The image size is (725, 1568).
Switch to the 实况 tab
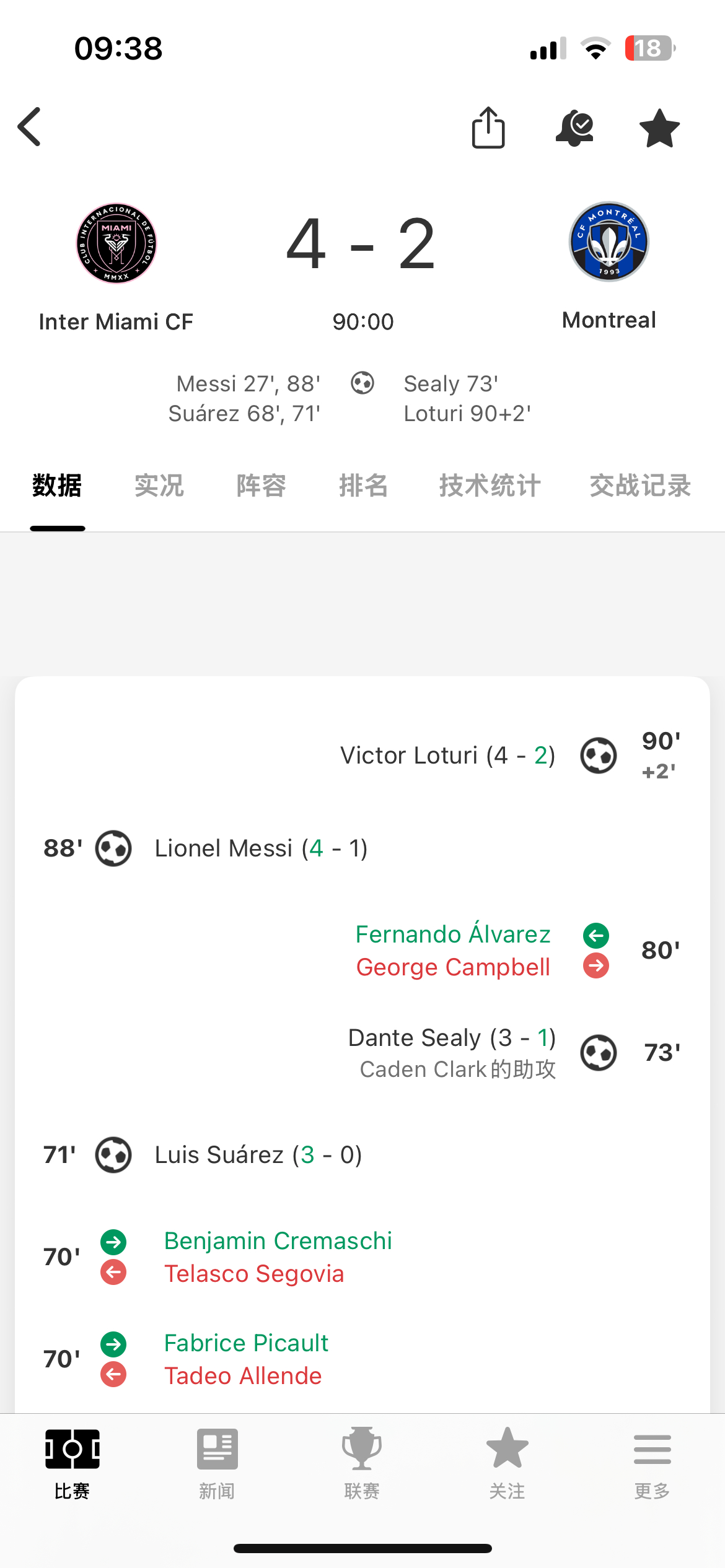[x=159, y=486]
